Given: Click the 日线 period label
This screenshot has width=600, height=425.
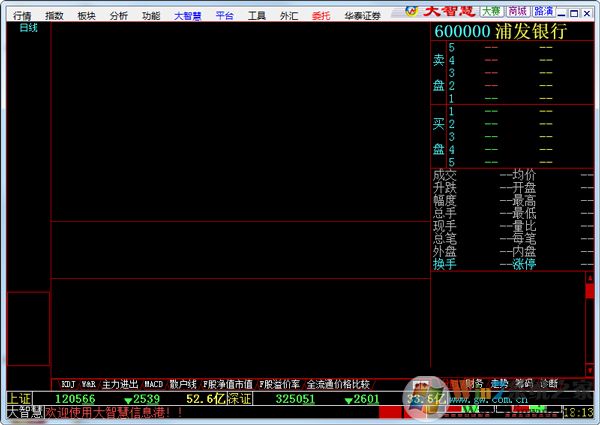Looking at the screenshot, I should pos(29,28).
